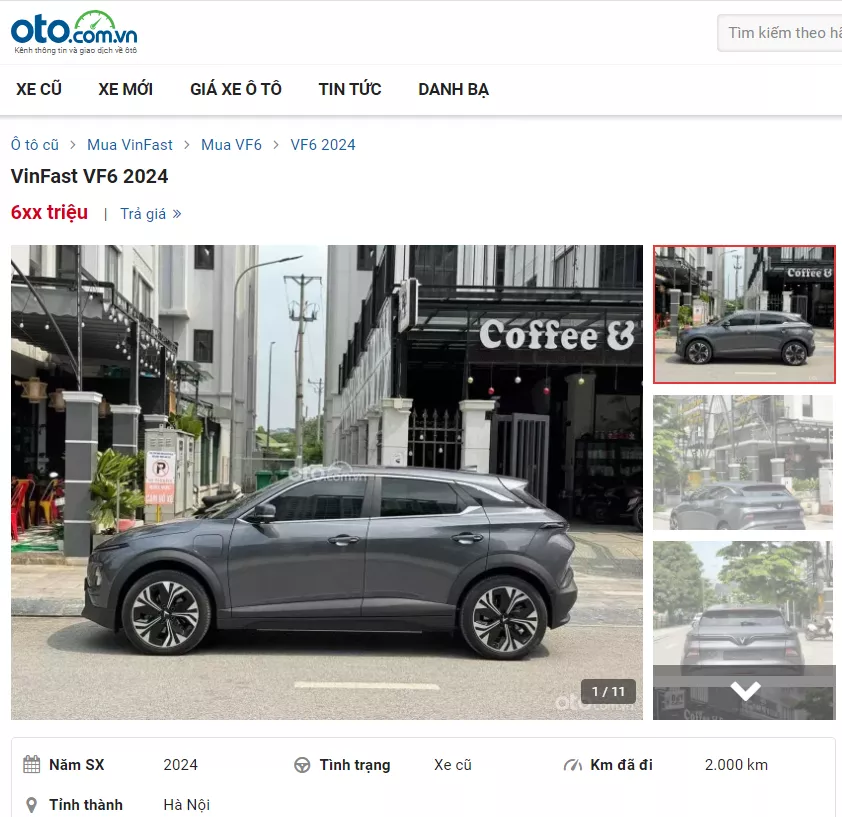Image resolution: width=842 pixels, height=817 pixels.
Task: Click the speedometer icon beside Km đã đi
Action: [573, 765]
